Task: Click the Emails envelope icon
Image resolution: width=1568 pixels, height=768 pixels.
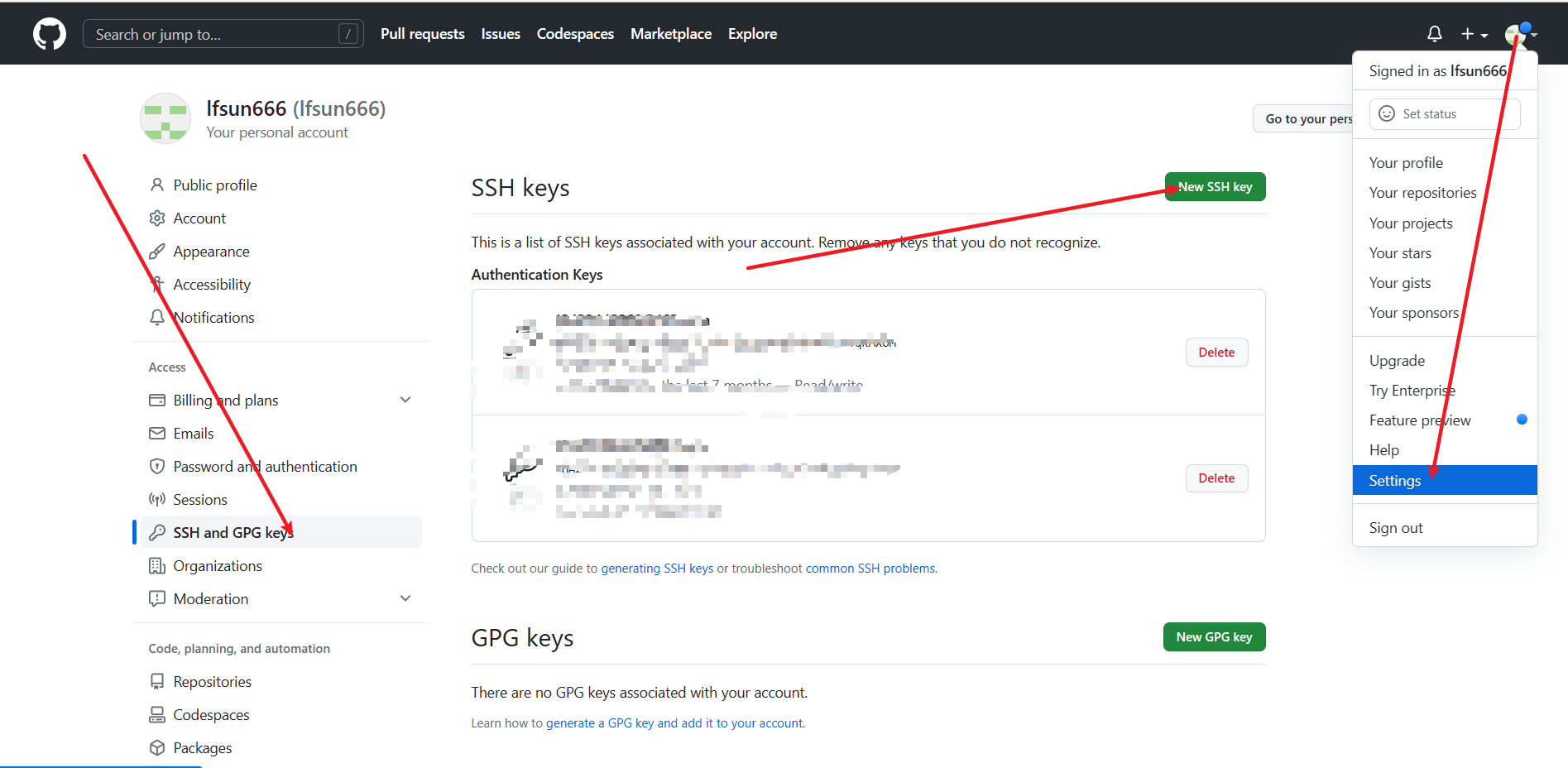Action: pyautogui.click(x=157, y=433)
